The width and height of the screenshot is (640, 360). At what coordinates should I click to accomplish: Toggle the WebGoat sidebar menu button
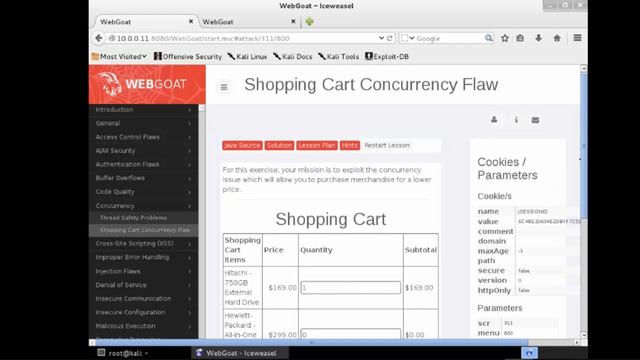pos(224,87)
